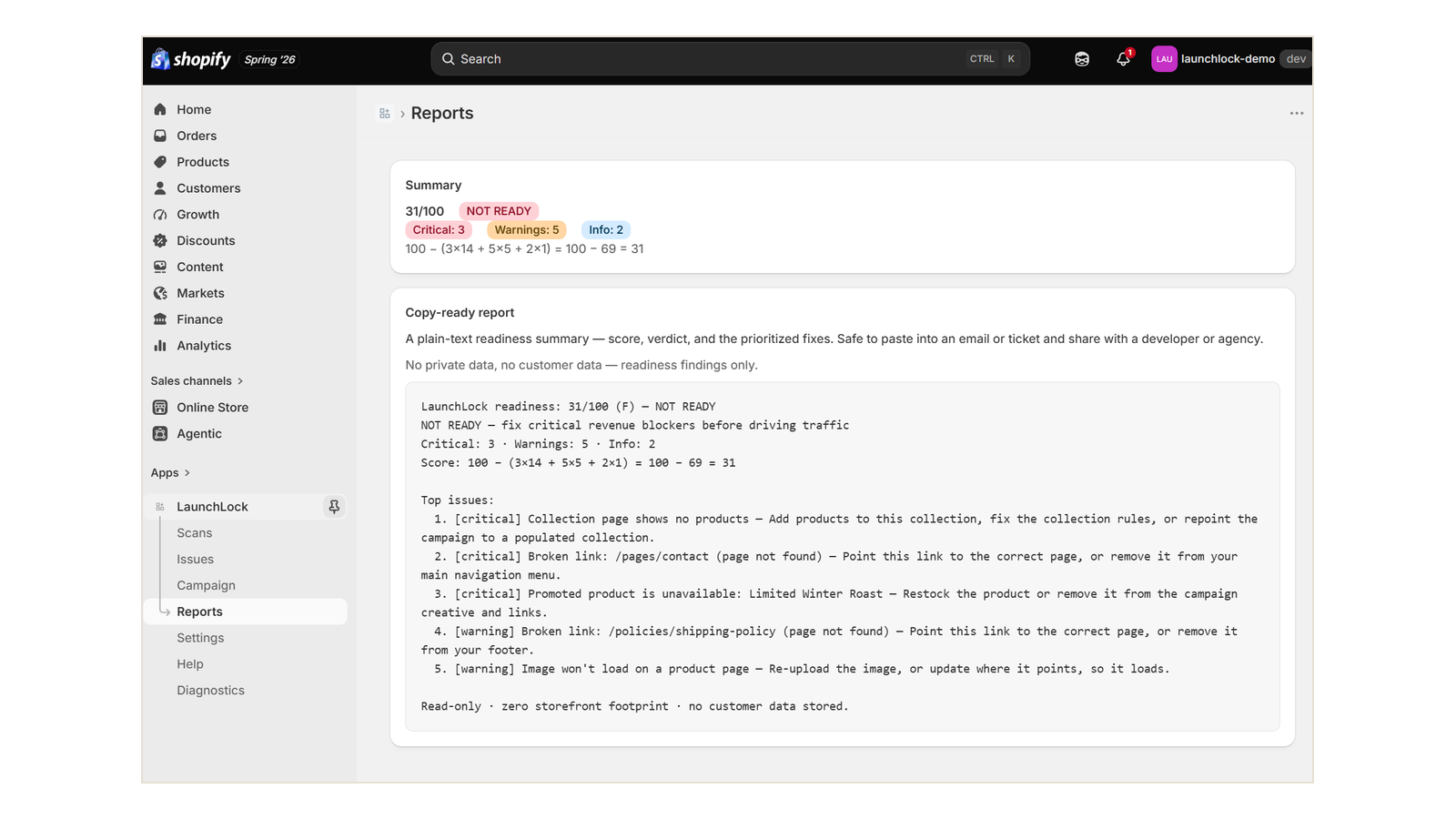The width and height of the screenshot is (1456, 819).
Task: Open the Sidekick assistant icon in the top bar
Action: pyautogui.click(x=1082, y=59)
